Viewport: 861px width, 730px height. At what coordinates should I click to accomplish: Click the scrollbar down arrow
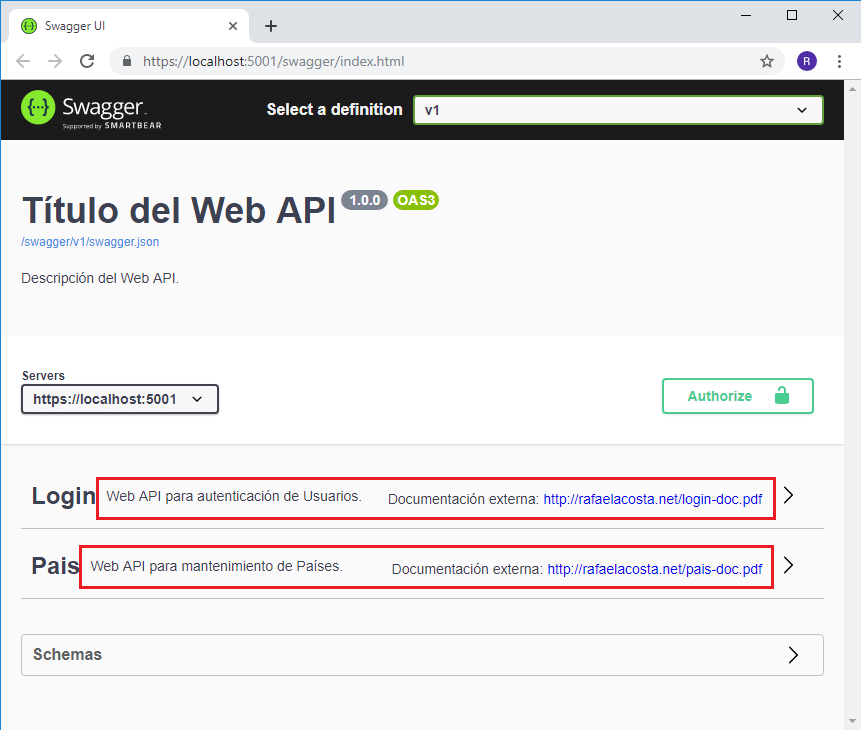click(x=852, y=721)
